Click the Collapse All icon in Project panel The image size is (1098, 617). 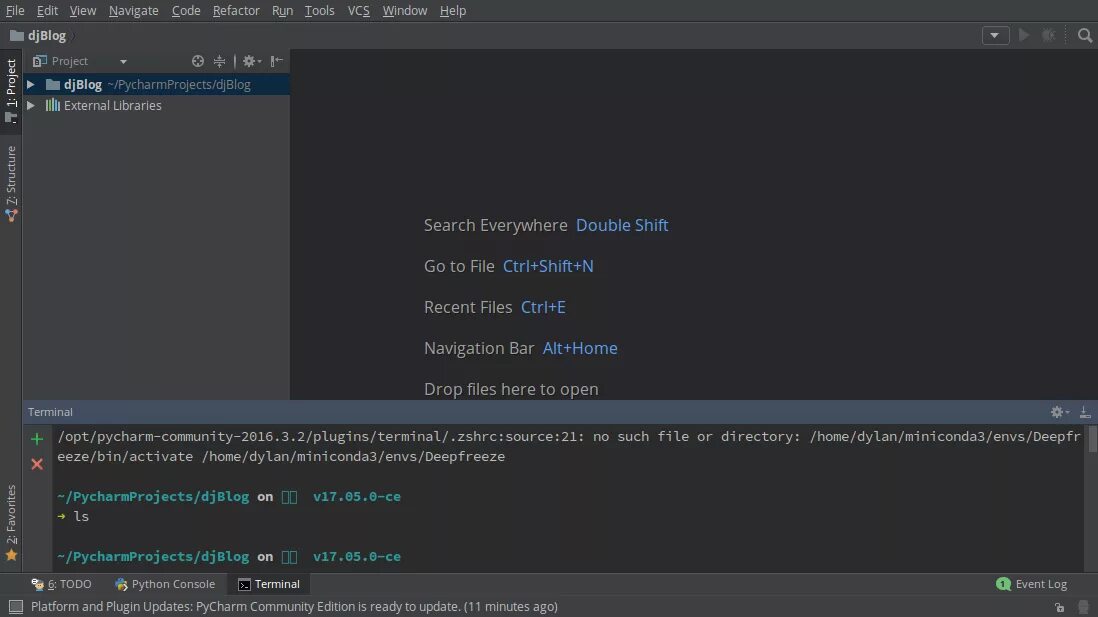tap(219, 62)
